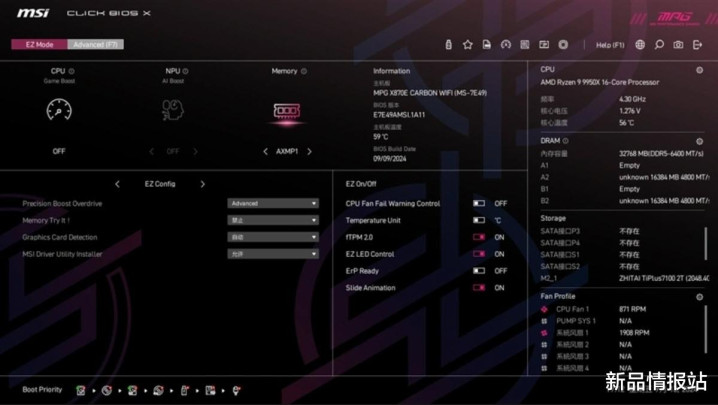This screenshot has width=718, height=405.
Task: Select PUMP SYS 1 fan row
Action: [620, 321]
